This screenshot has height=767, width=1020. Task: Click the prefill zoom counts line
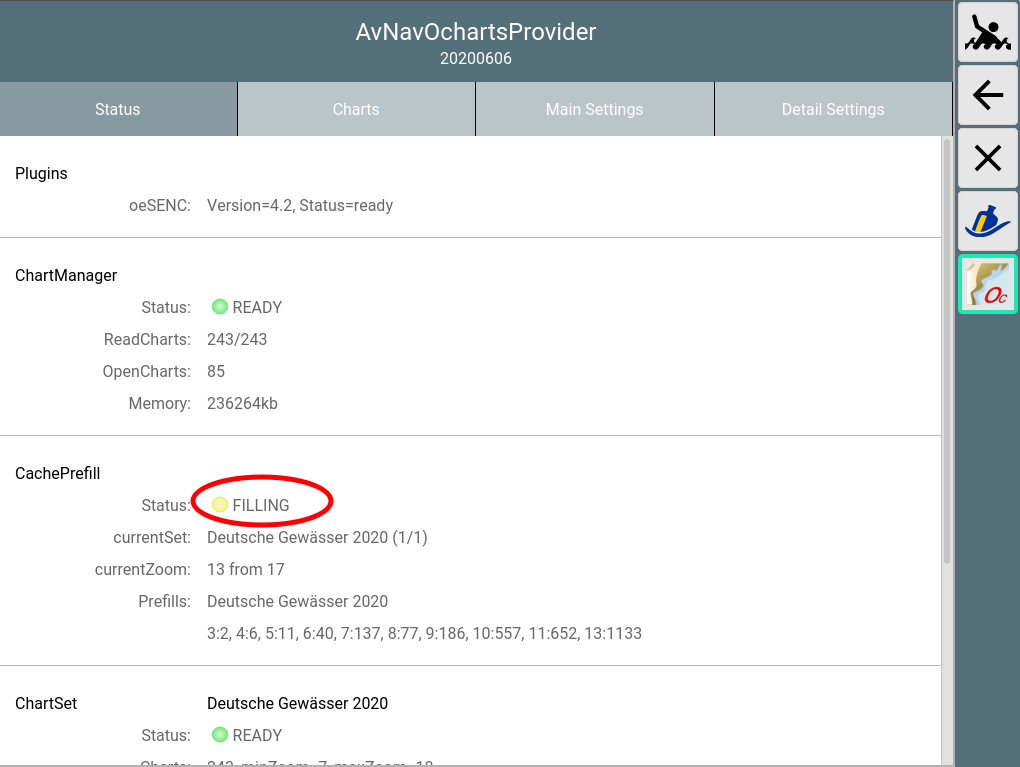click(x=424, y=633)
